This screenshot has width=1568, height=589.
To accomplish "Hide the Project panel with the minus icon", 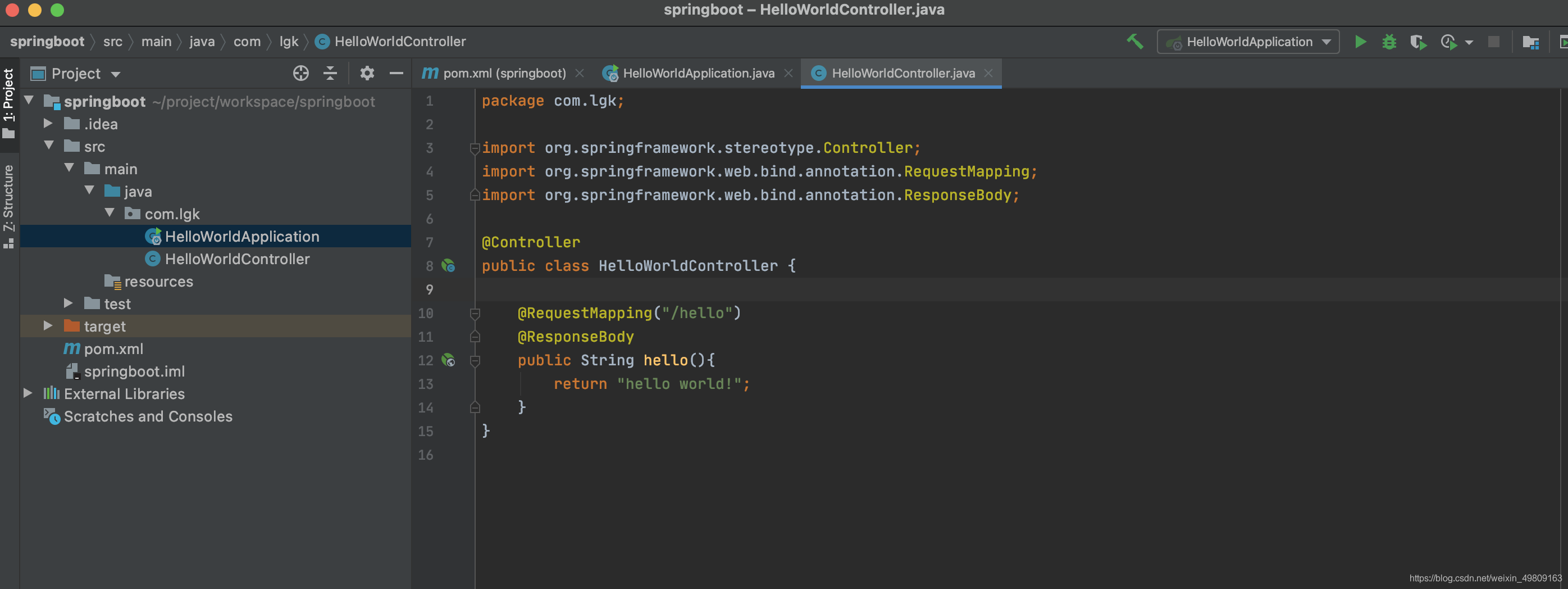I will tap(396, 73).
